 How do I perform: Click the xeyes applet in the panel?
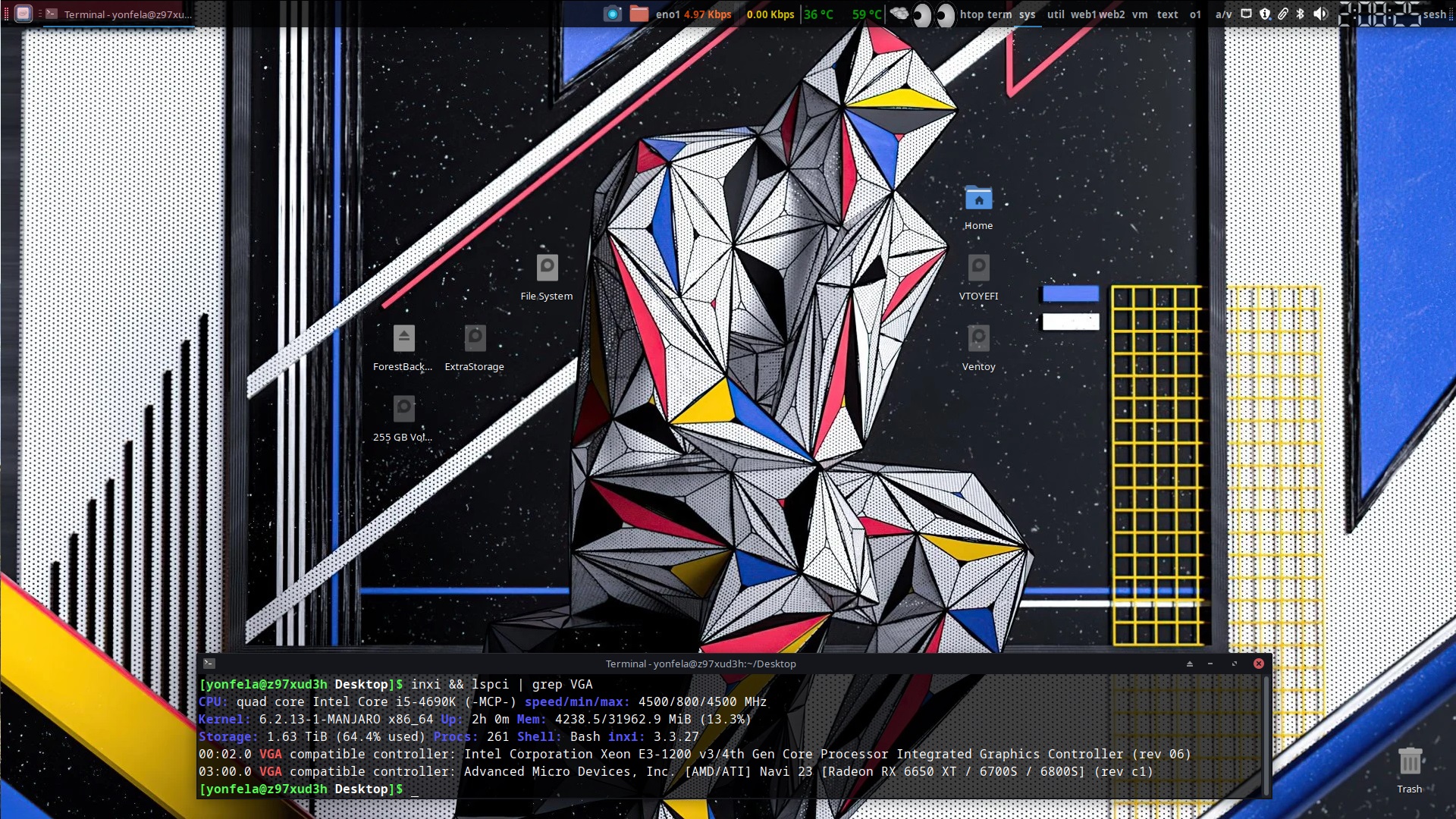[934, 14]
